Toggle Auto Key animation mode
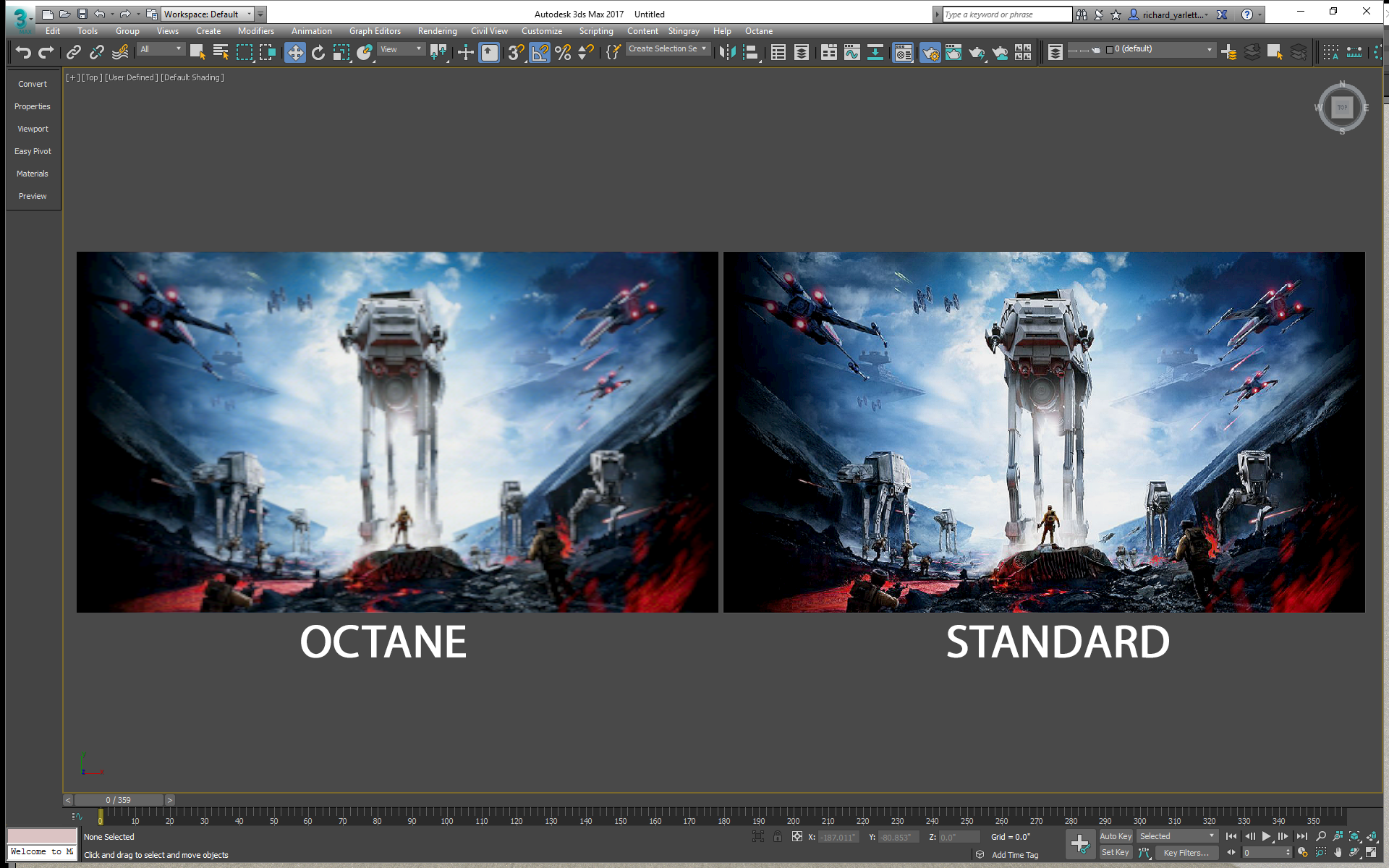The height and width of the screenshot is (868, 1389). coord(1115,836)
